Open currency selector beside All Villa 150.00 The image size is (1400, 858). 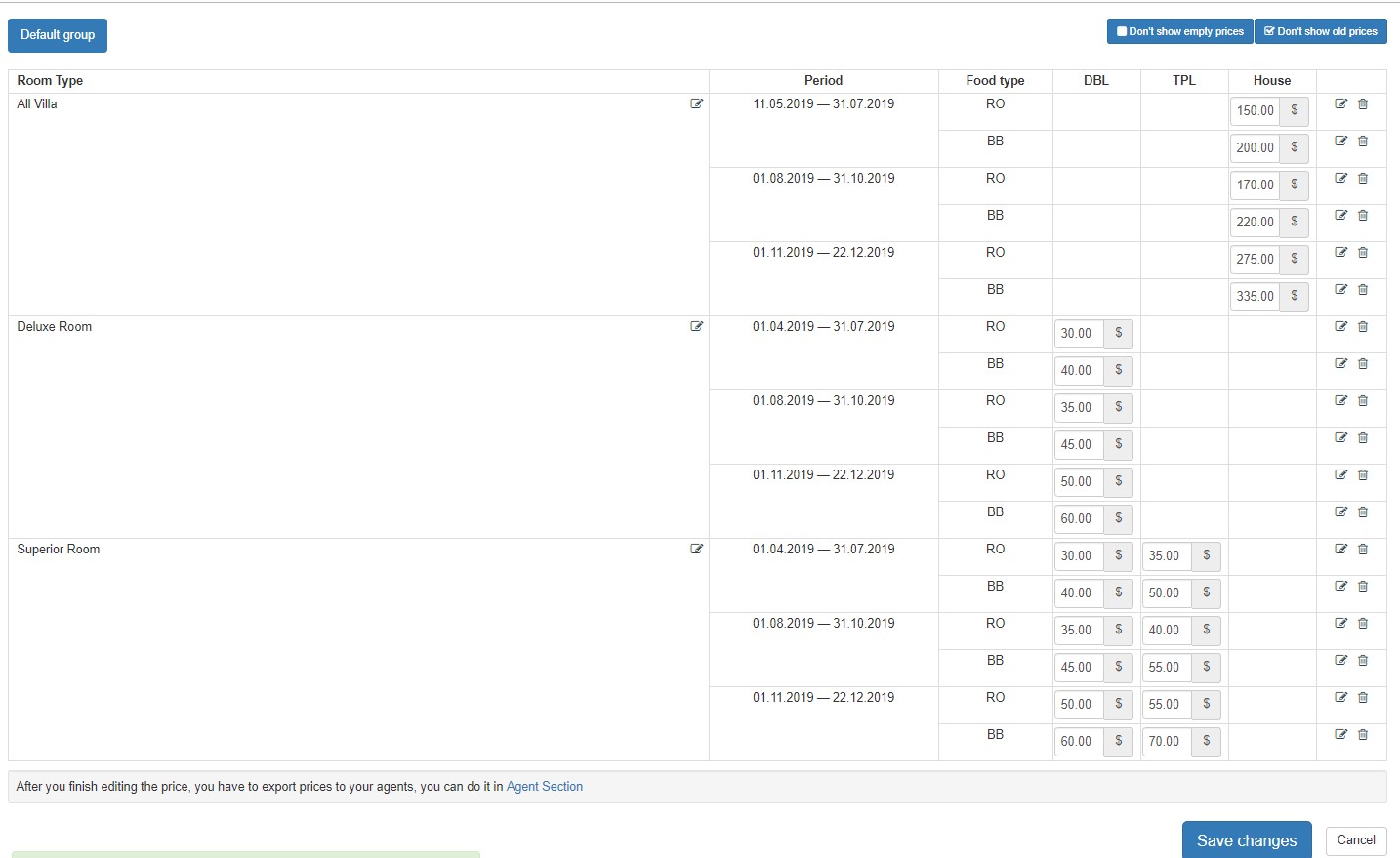click(1294, 110)
